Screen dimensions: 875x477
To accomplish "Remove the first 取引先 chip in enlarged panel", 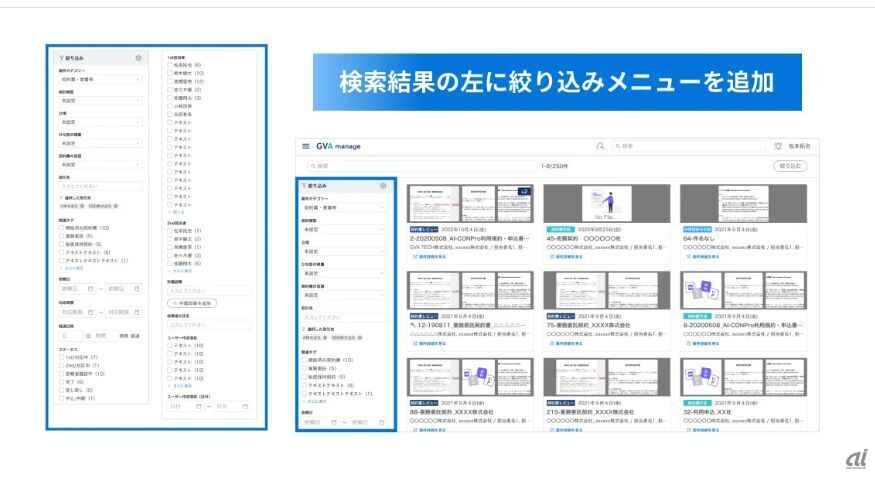I will (82, 206).
